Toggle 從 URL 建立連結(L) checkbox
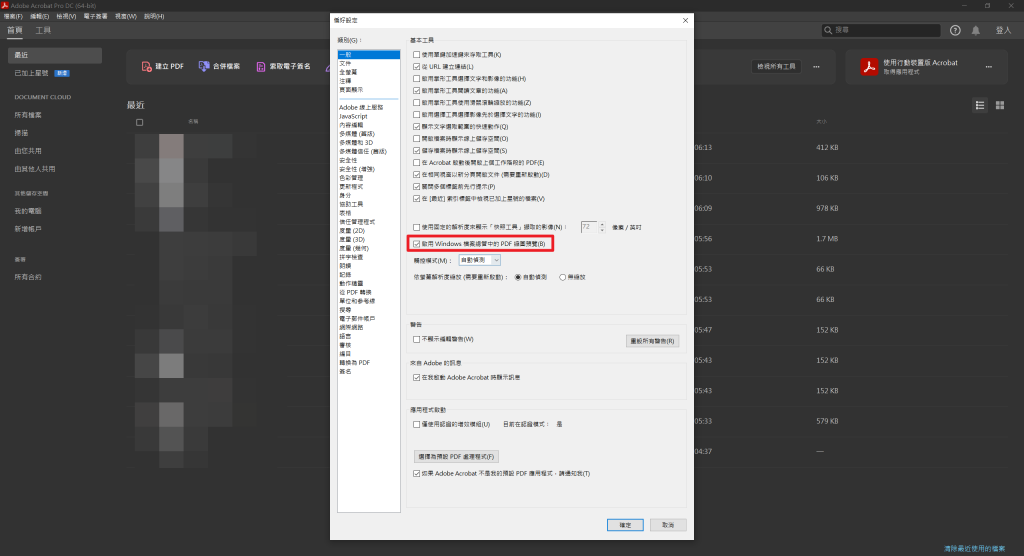Image resolution: width=1024 pixels, height=556 pixels. click(x=417, y=67)
